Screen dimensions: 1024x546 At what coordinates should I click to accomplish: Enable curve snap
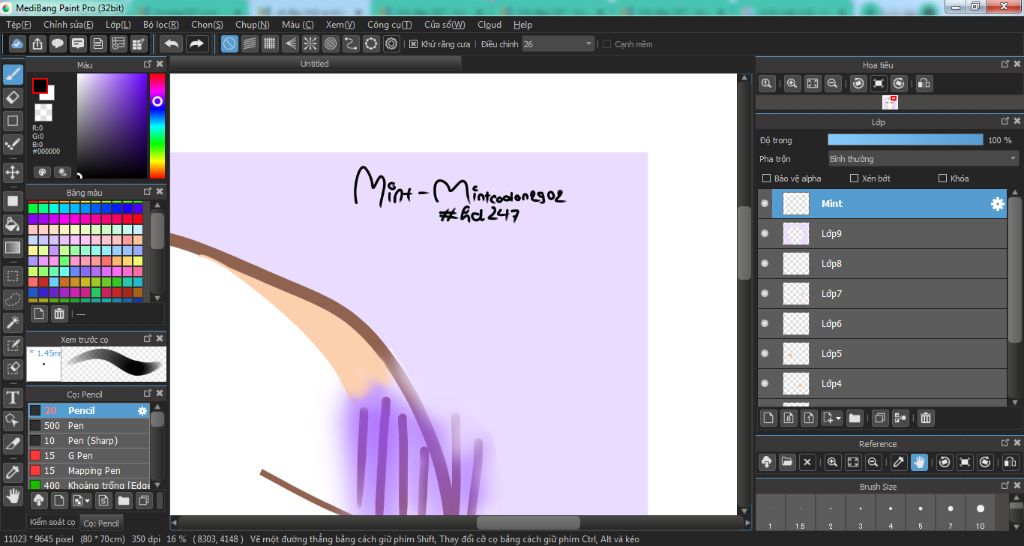[351, 44]
